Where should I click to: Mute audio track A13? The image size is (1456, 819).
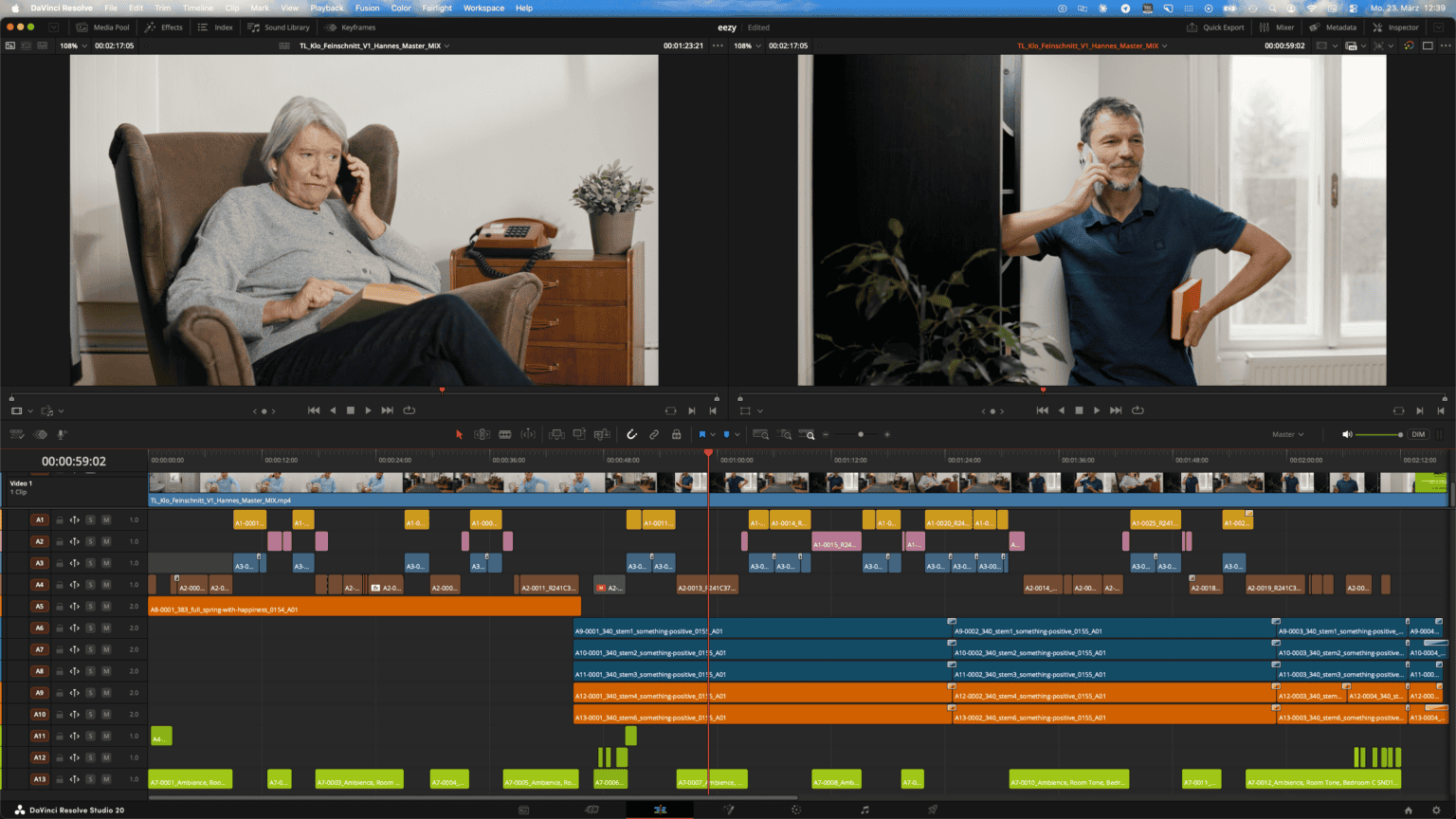pyautogui.click(x=106, y=779)
